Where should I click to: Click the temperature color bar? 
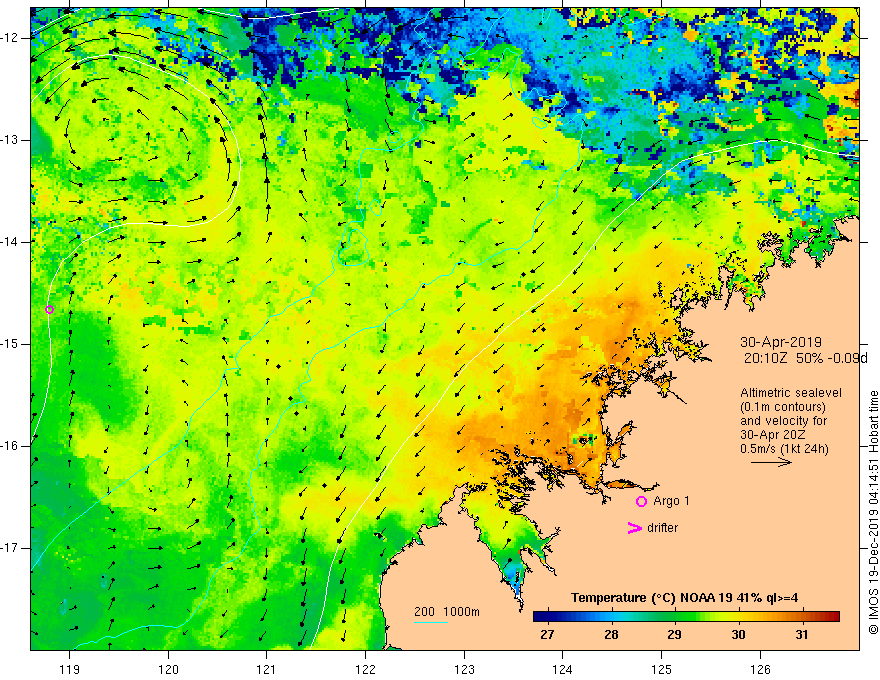686,617
